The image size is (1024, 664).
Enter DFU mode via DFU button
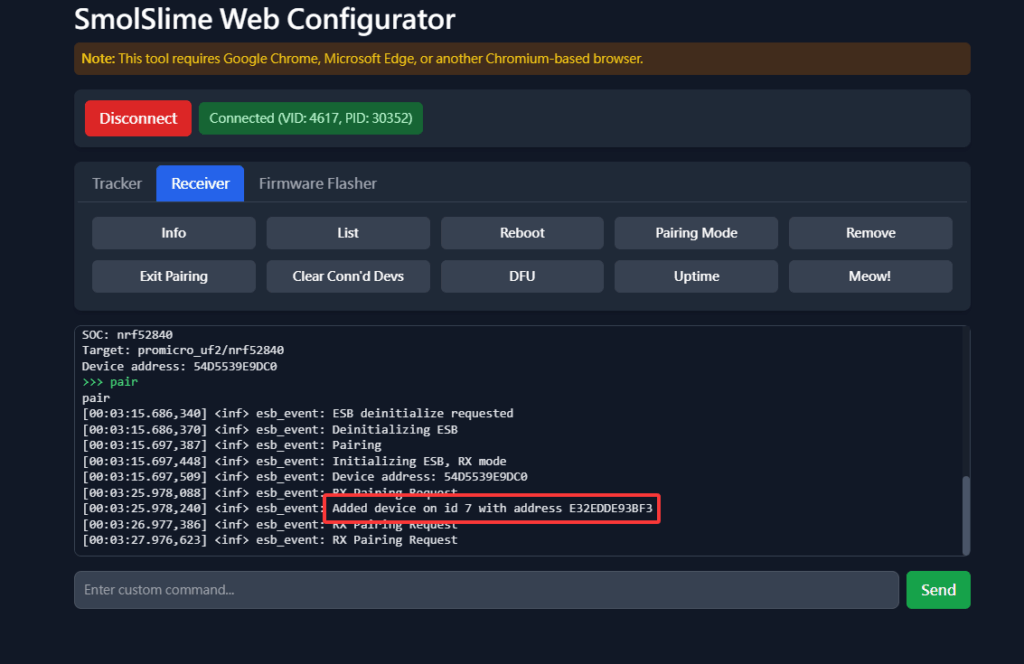click(x=522, y=276)
